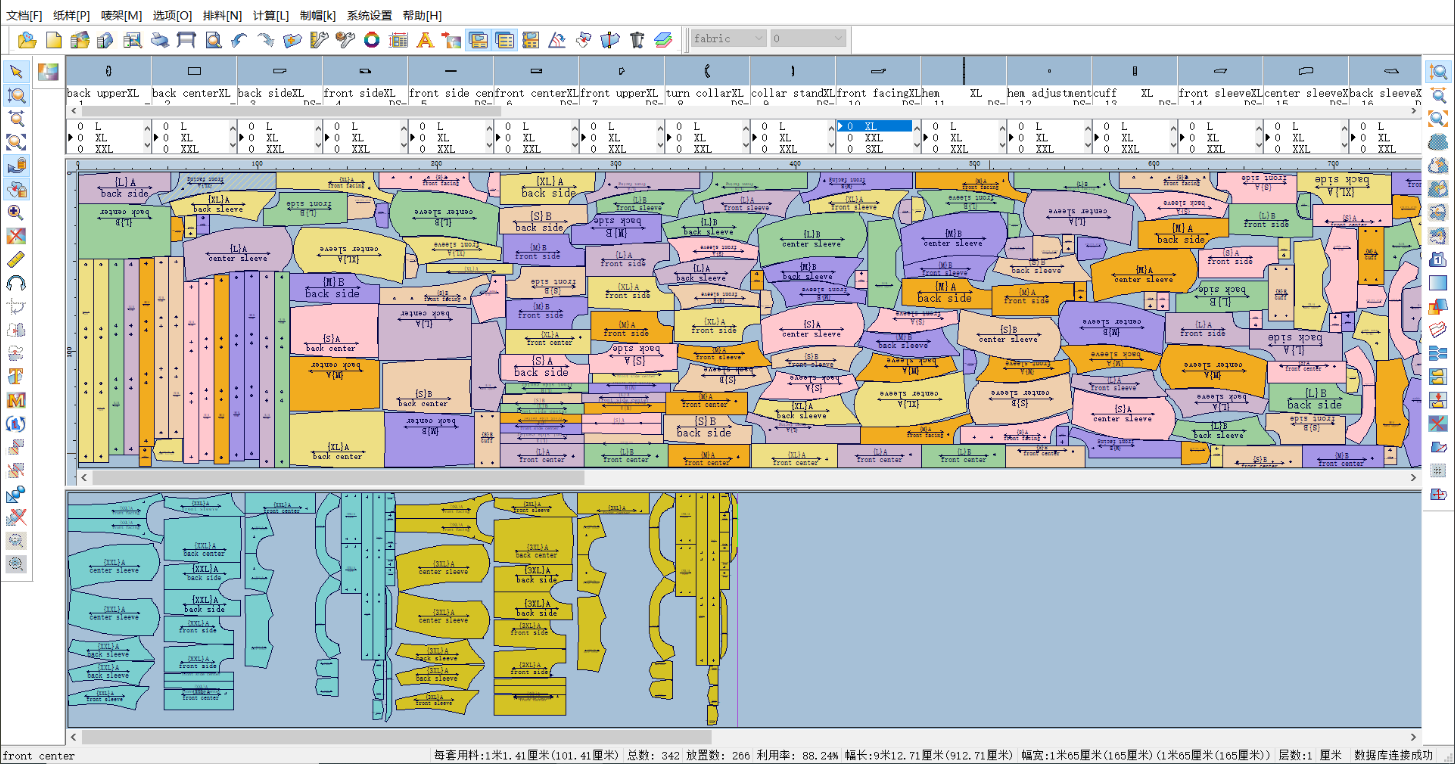Screen dimensions: 1455x764
Task: Click the printer icon in toolbar
Action: click(x=159, y=40)
